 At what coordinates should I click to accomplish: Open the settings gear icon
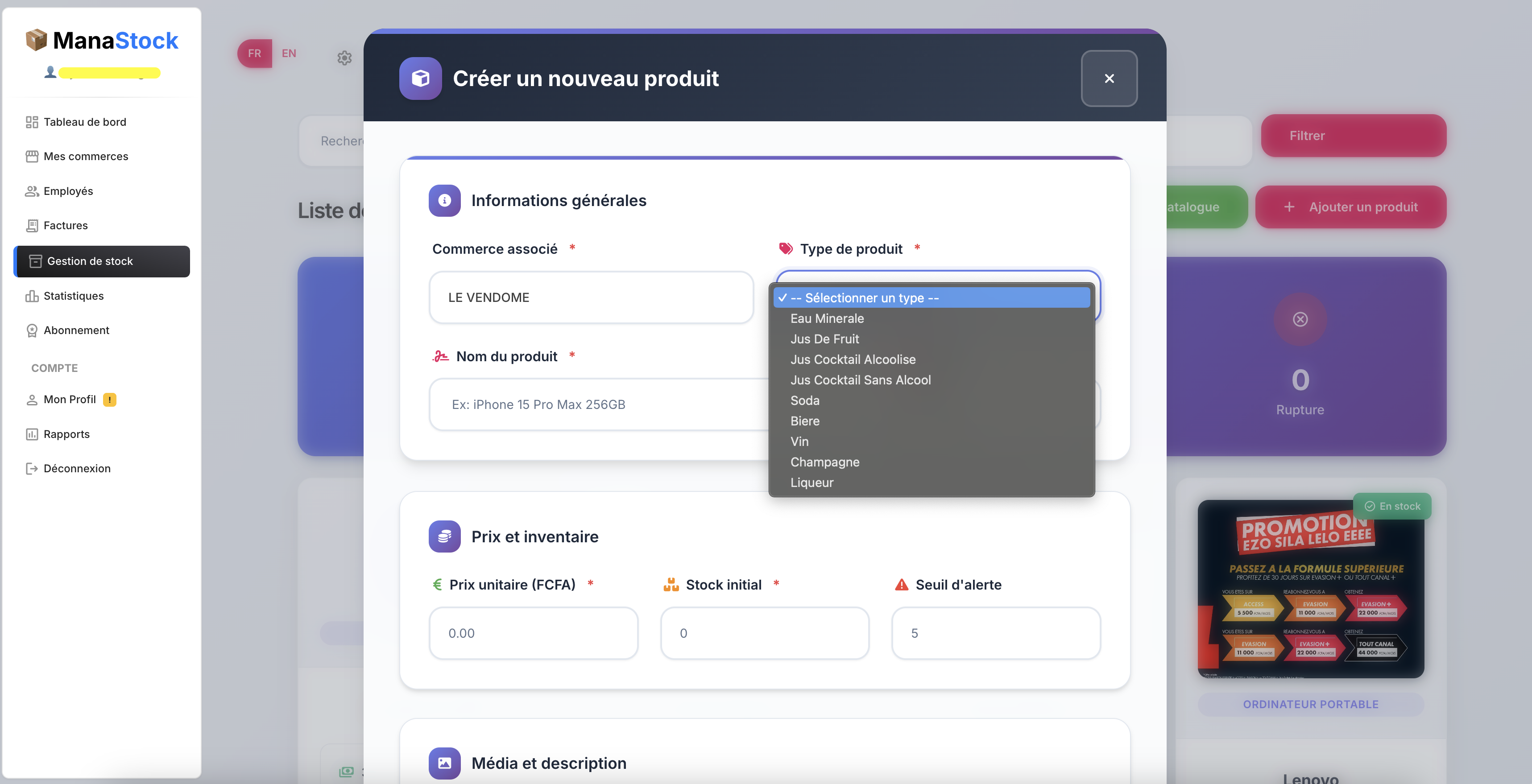click(344, 58)
